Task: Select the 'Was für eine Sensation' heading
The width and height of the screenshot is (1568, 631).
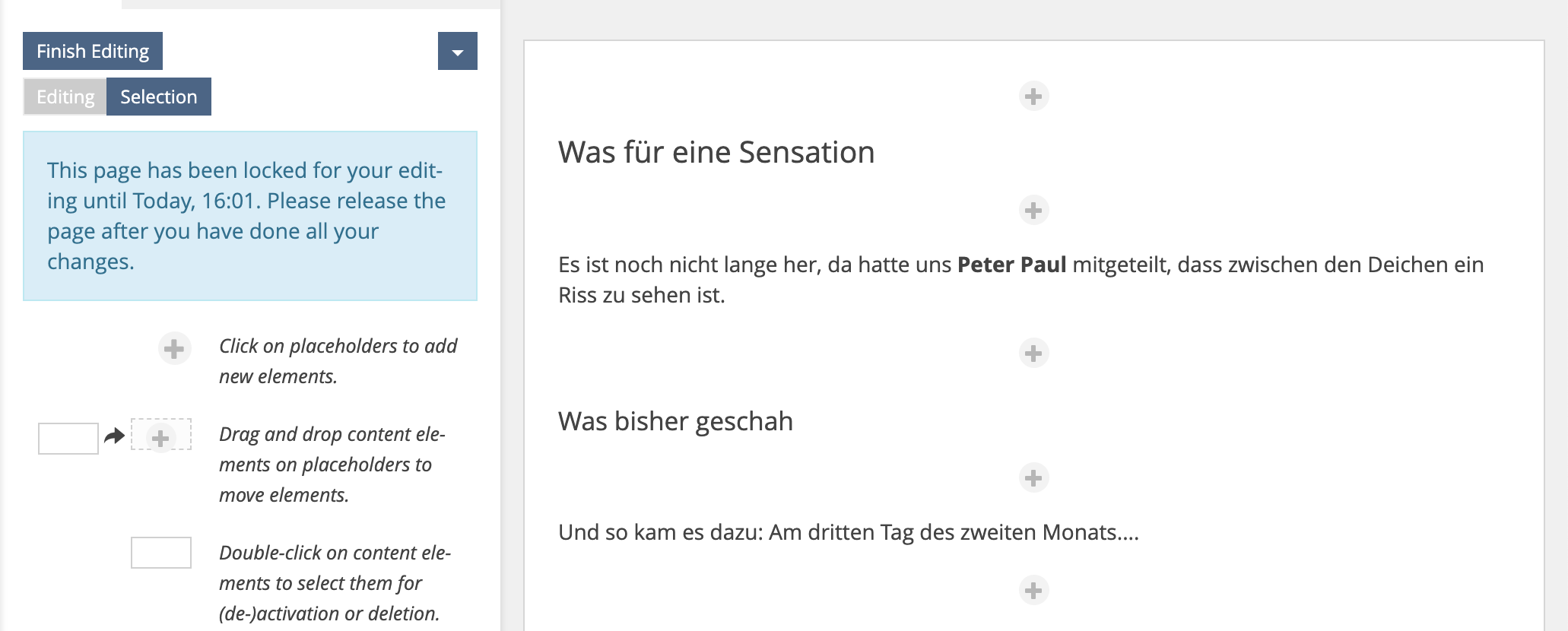Action: [x=716, y=152]
